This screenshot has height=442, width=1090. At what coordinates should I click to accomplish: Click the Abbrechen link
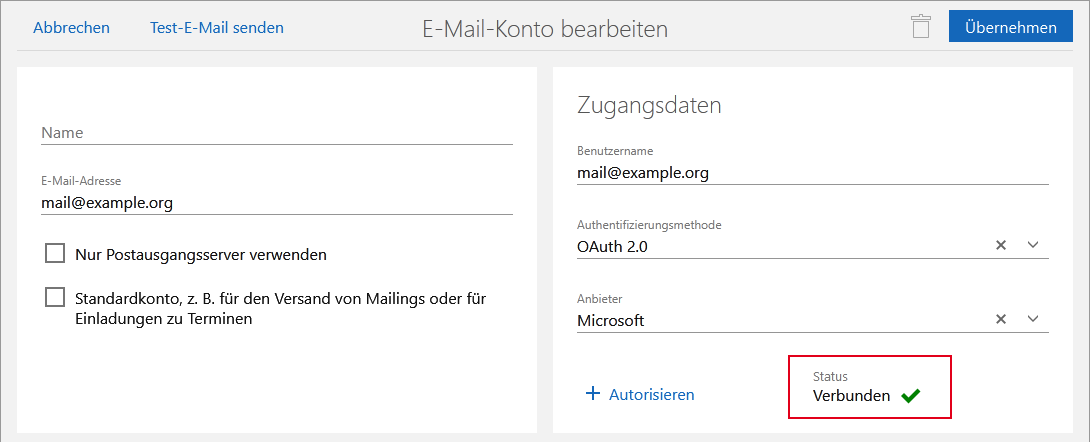[71, 28]
